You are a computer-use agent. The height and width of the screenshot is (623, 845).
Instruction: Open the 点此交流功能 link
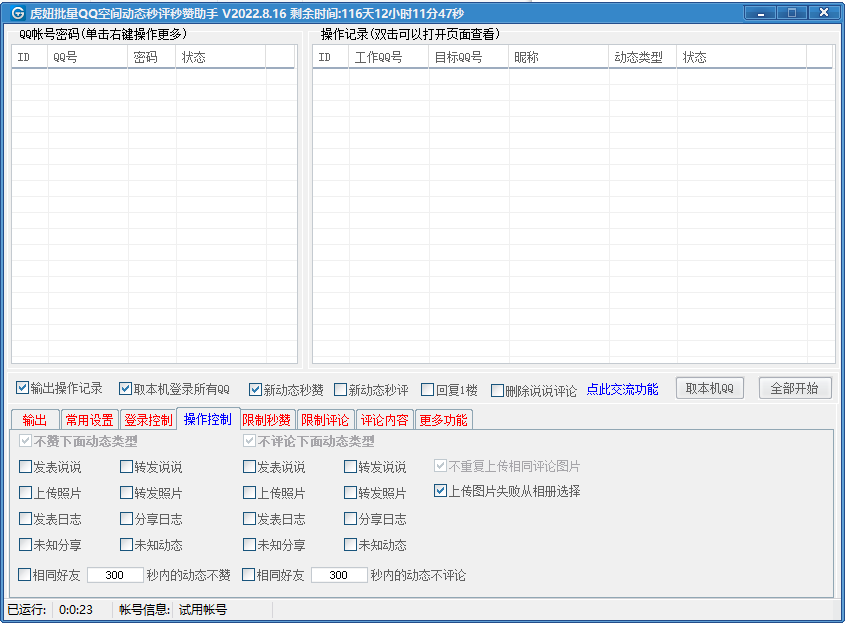tap(622, 389)
